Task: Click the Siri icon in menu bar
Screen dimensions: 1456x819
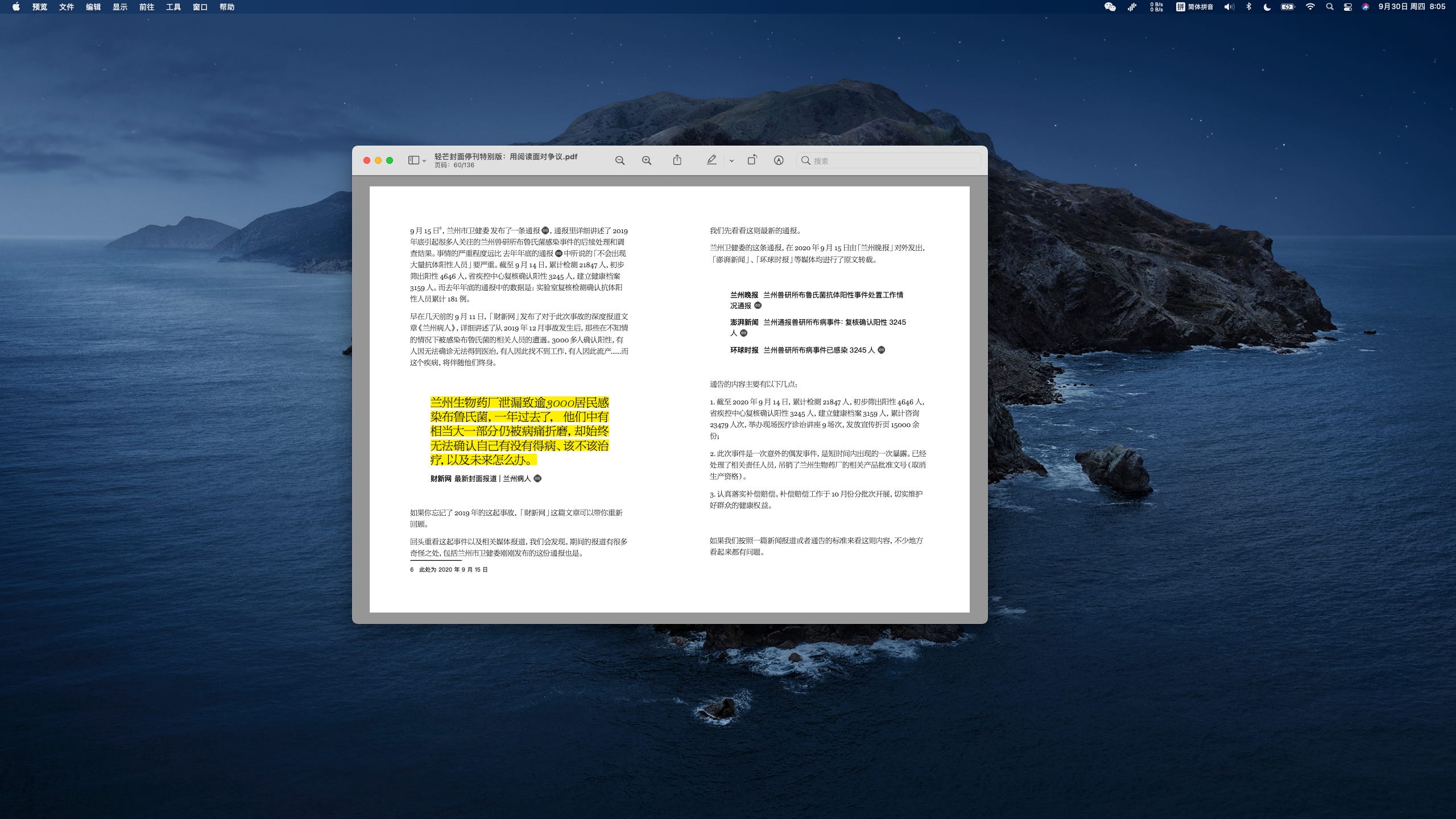Action: tap(1366, 7)
